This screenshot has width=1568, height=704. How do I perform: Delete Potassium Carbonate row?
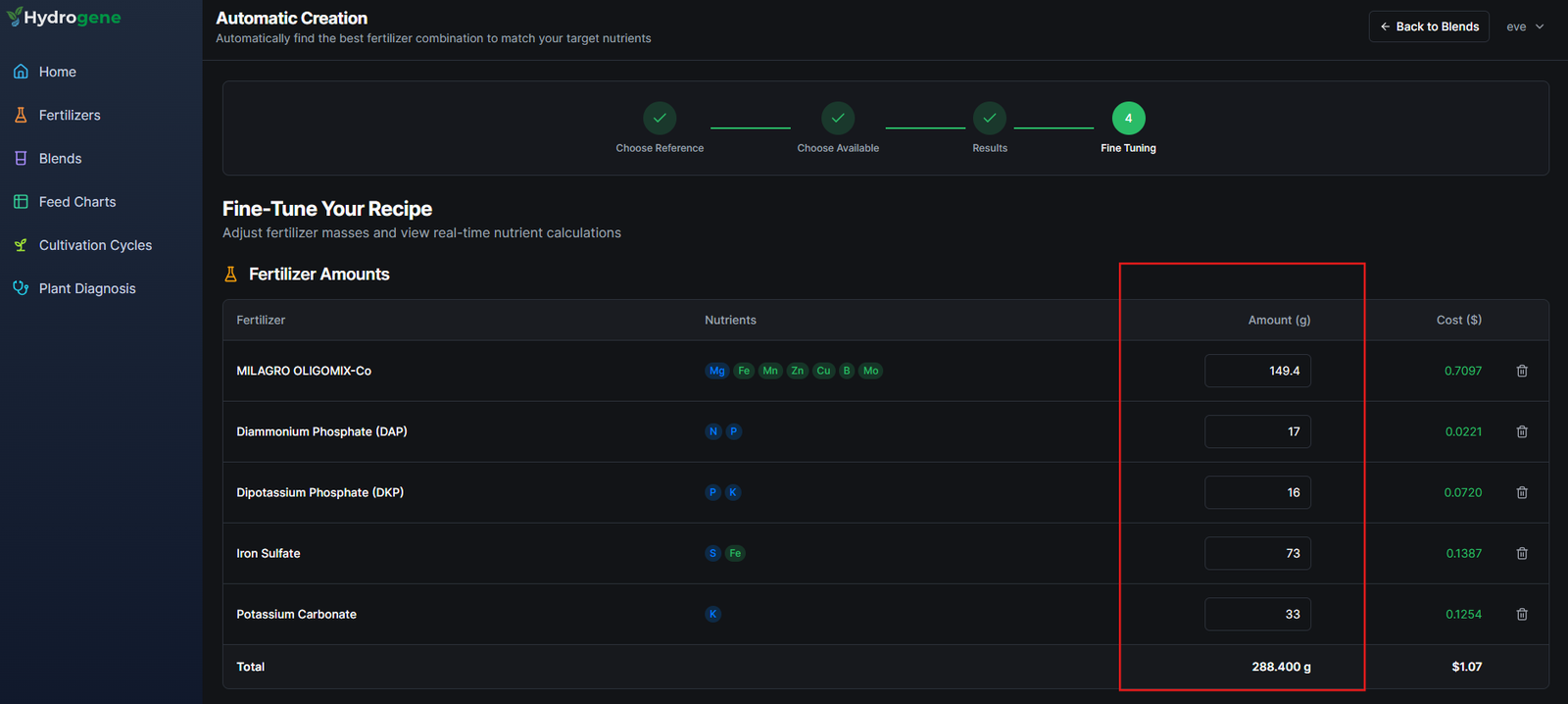(x=1522, y=614)
